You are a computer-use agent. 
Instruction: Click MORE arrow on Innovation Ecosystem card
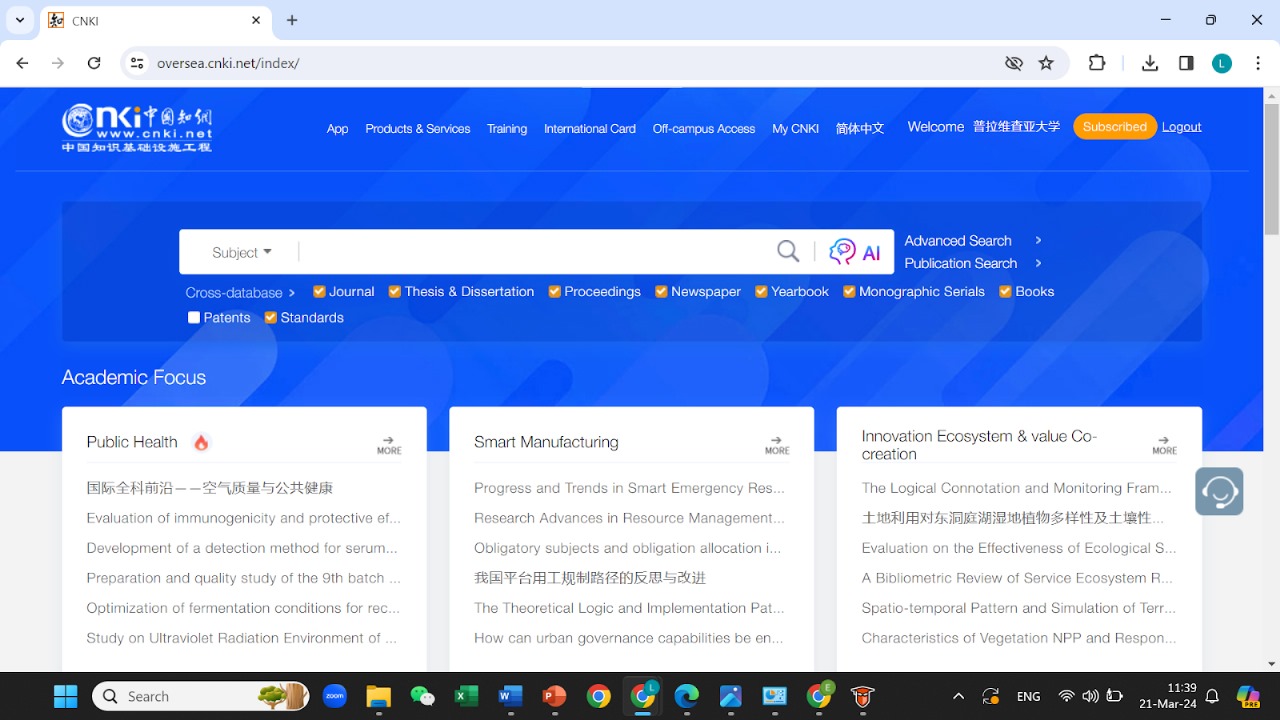(x=1164, y=445)
